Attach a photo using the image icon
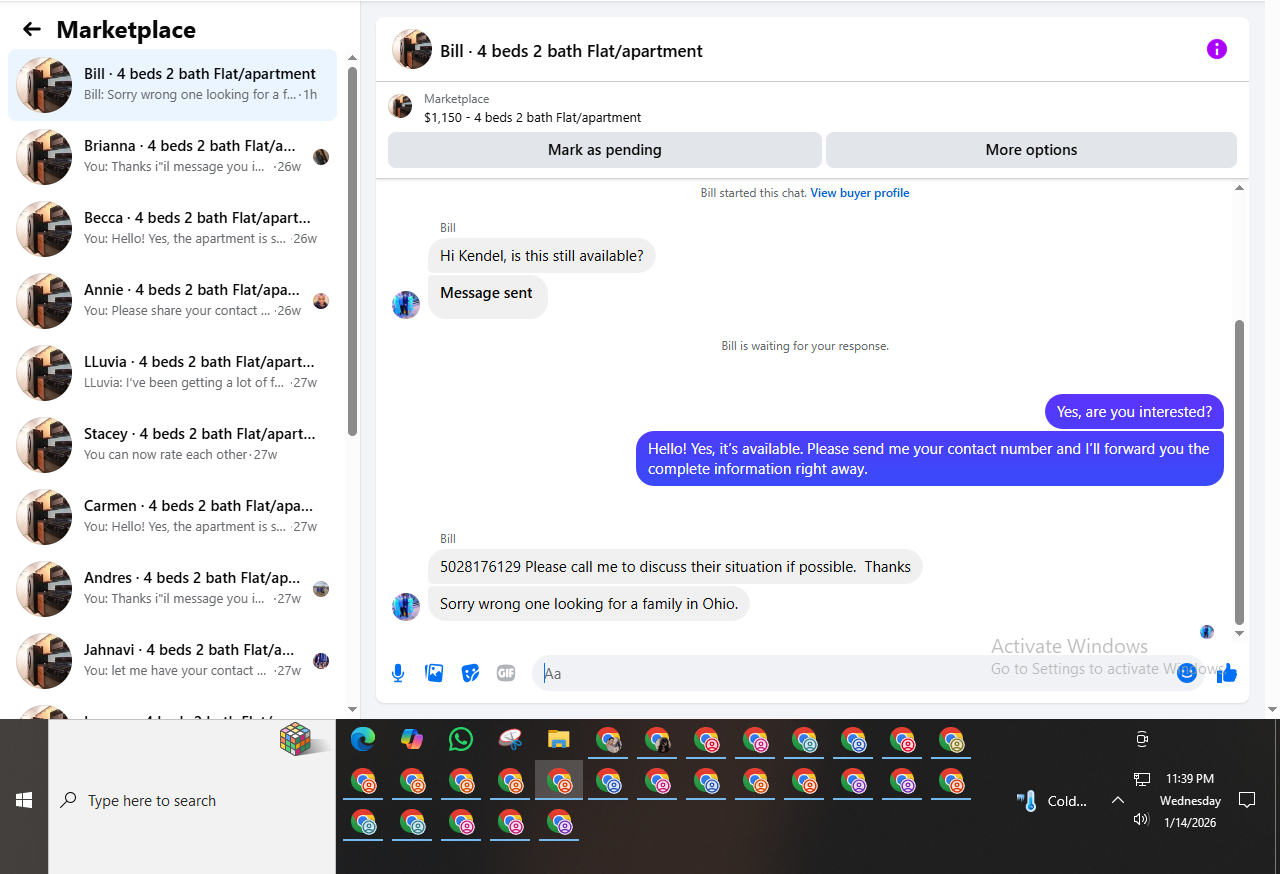 pyautogui.click(x=434, y=673)
